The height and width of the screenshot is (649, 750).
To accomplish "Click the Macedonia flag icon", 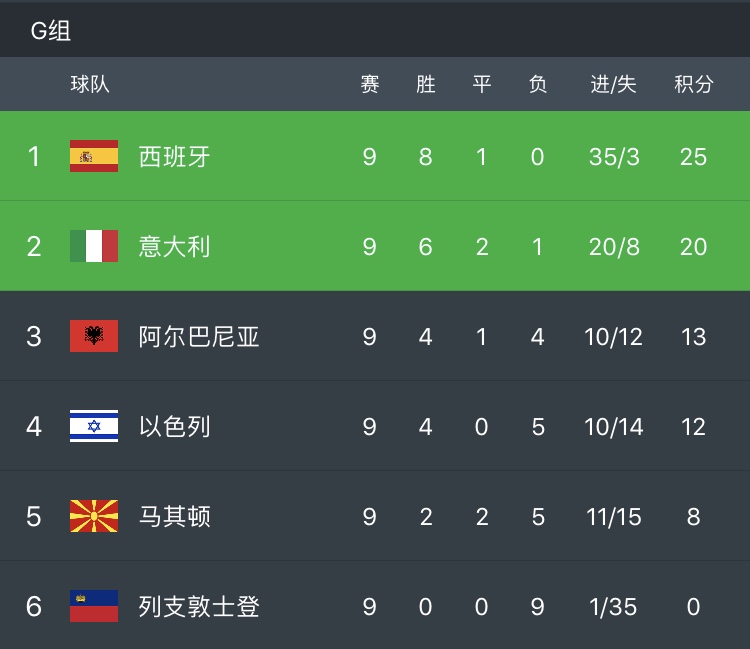I will pyautogui.click(x=94, y=516).
